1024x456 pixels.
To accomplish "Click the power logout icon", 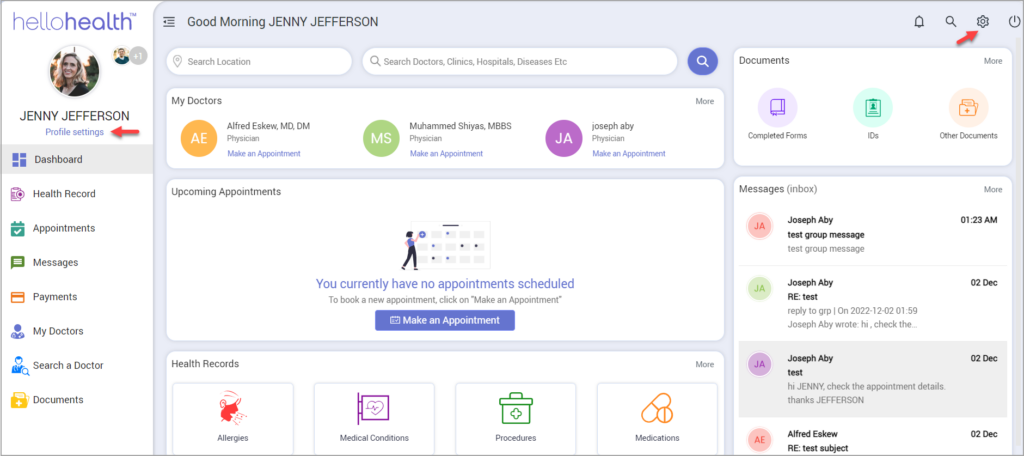I will (1014, 22).
